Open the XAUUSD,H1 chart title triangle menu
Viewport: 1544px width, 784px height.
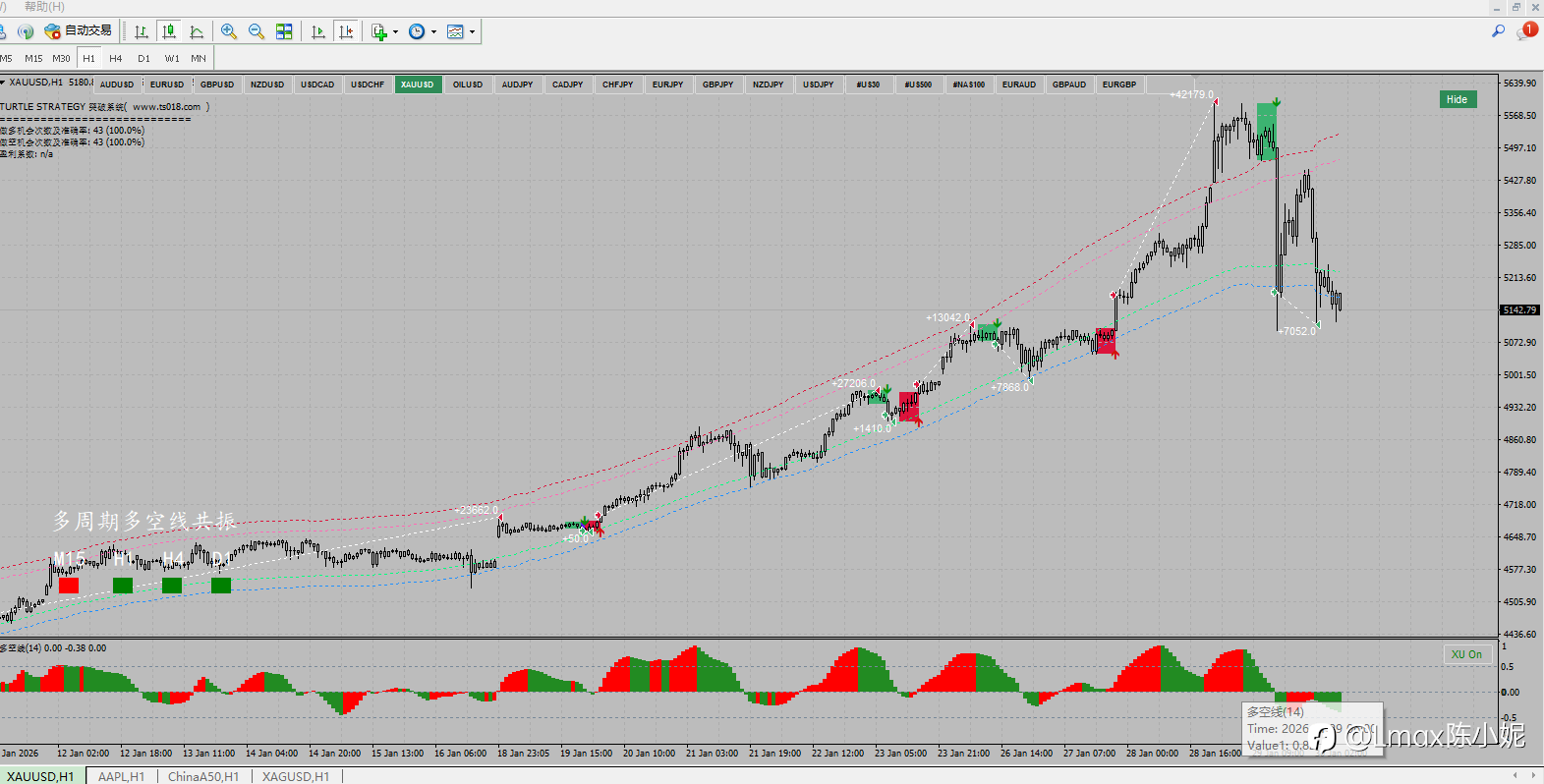point(3,83)
